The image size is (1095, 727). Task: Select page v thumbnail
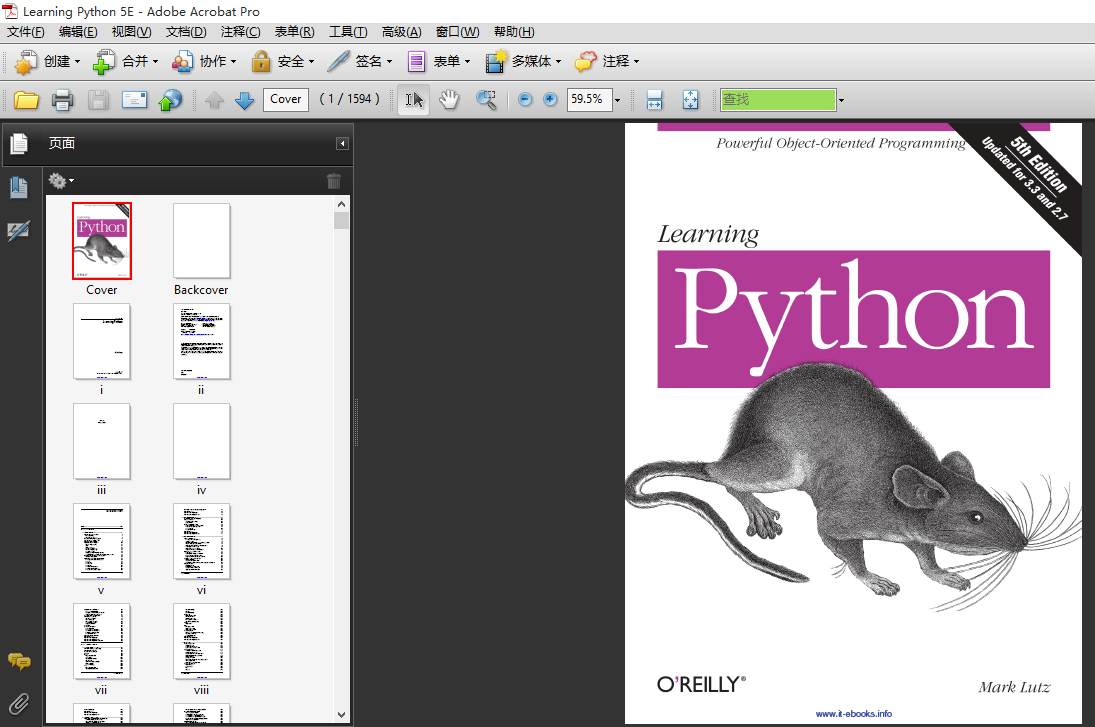click(x=102, y=541)
